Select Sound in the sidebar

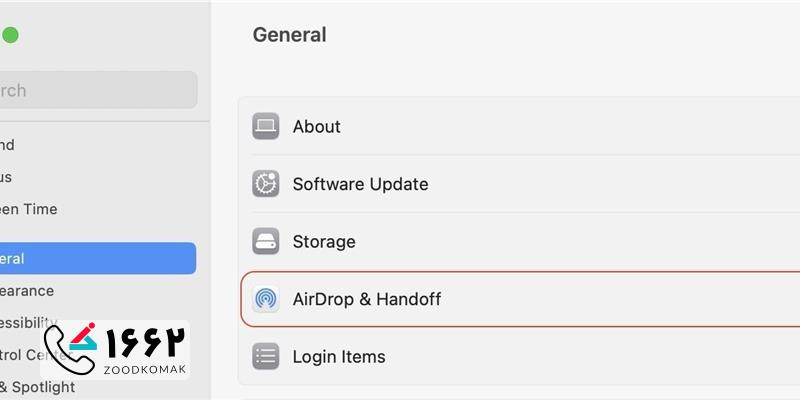pos(7,145)
